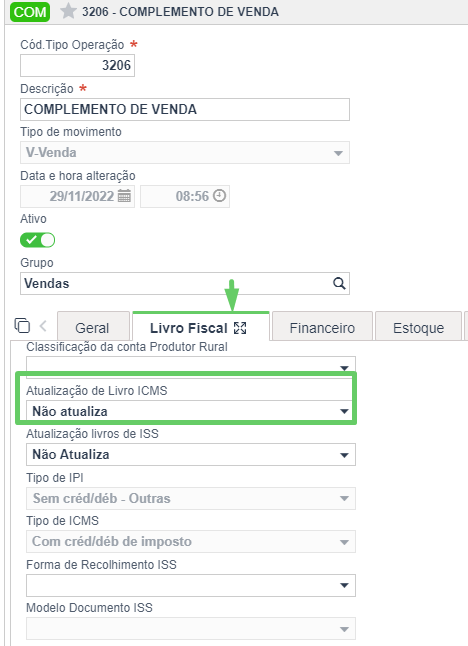Viewport: 468px width, 646px height.
Task: Switch to the Geral tab
Action: pos(92,328)
